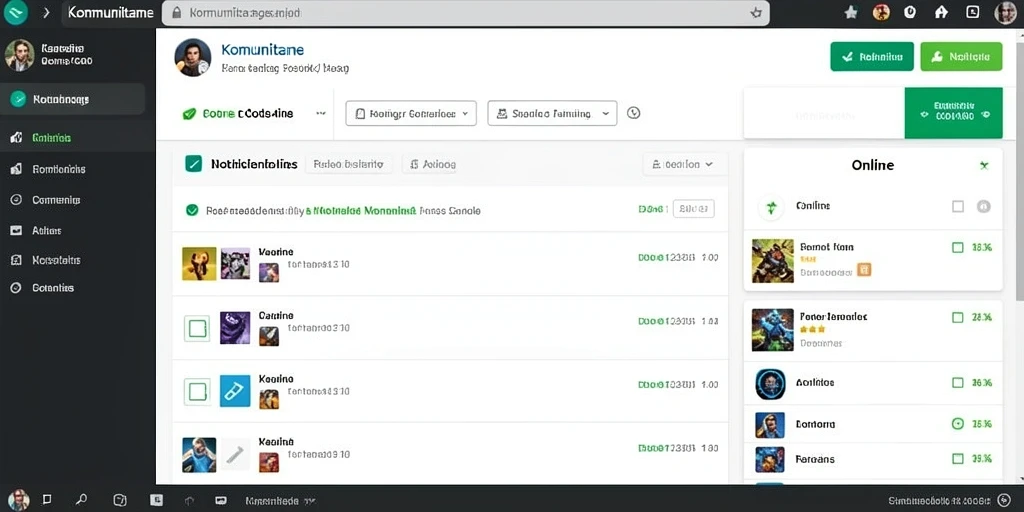Open the sidebar user avatar at the top
The image size is (1024, 512).
coord(20,55)
